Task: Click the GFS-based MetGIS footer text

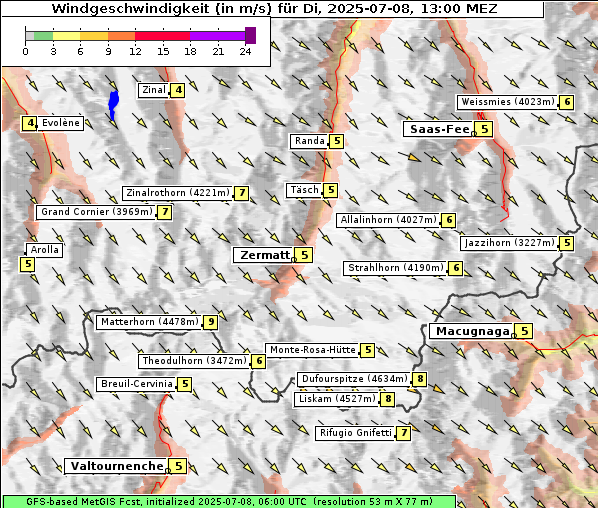Action: tap(229, 502)
